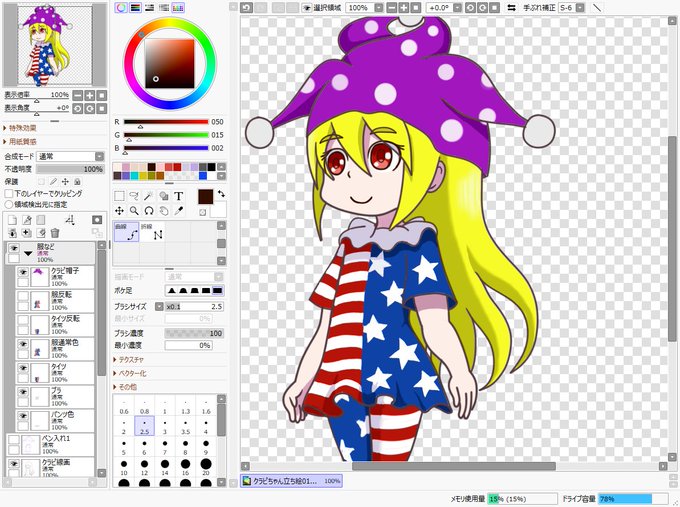Screen dimensions: 680x507
Task: Add a layer mask
Action: point(97,220)
